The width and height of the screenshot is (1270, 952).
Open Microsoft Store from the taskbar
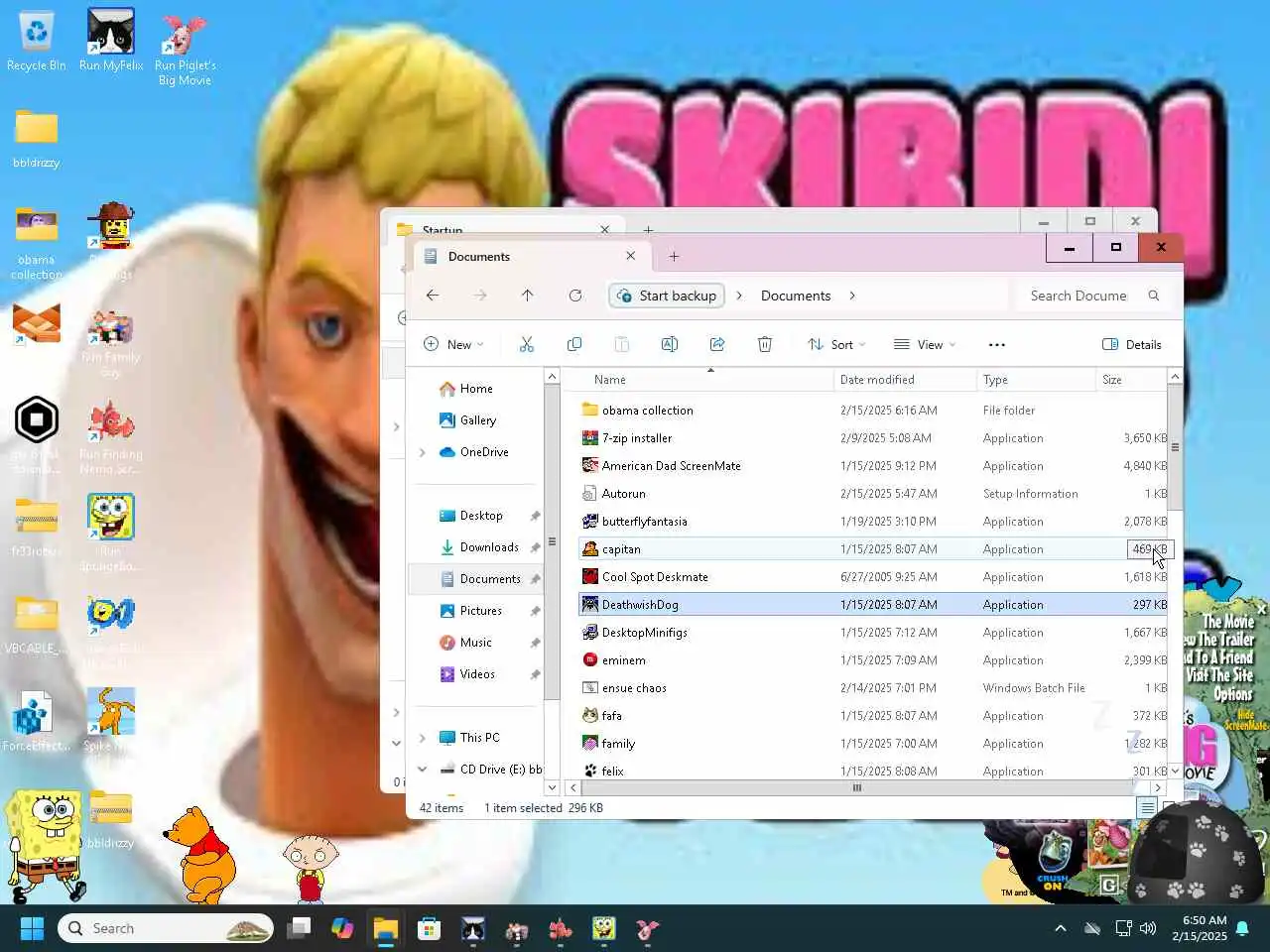coord(429,928)
